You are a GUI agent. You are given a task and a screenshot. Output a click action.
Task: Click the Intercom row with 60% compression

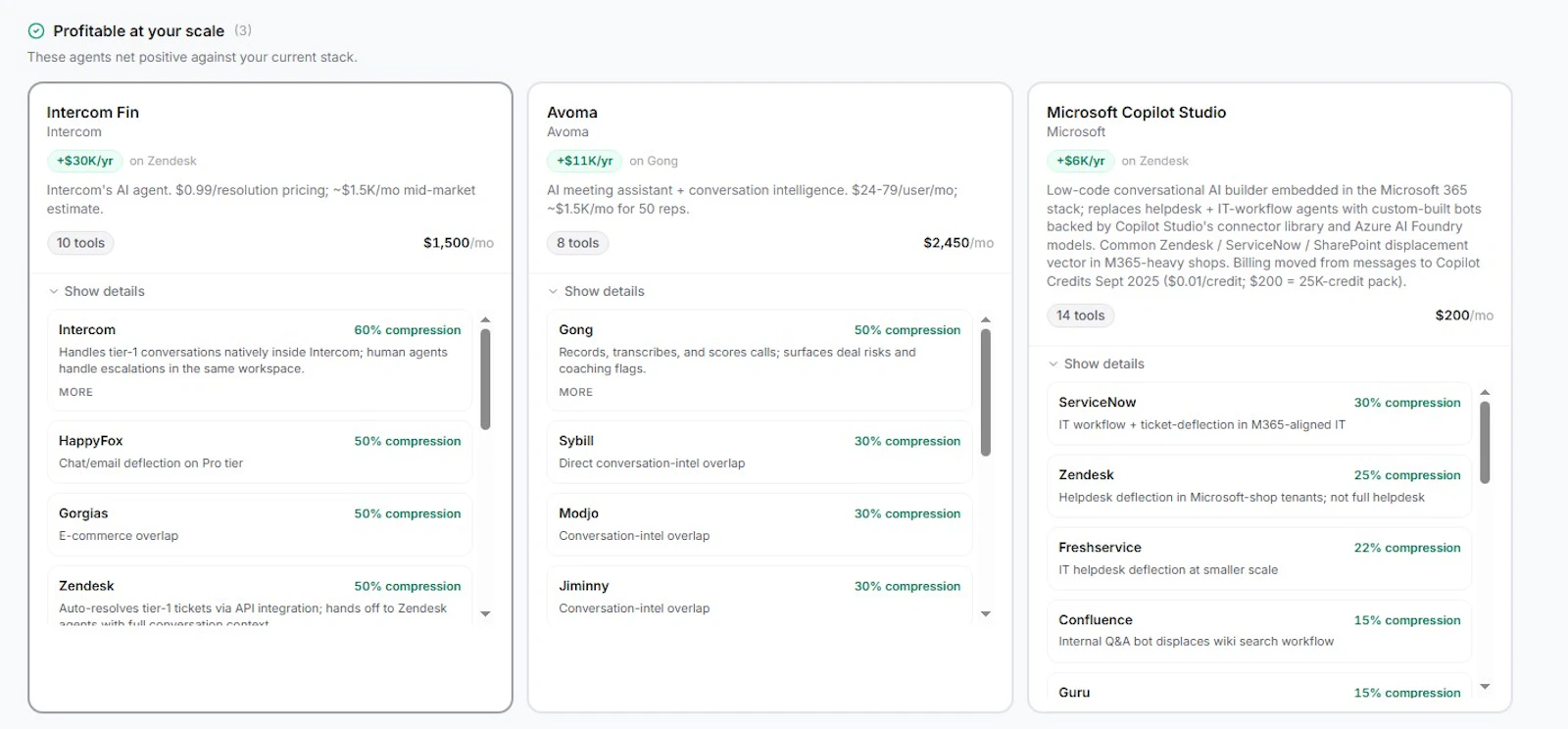click(260, 361)
